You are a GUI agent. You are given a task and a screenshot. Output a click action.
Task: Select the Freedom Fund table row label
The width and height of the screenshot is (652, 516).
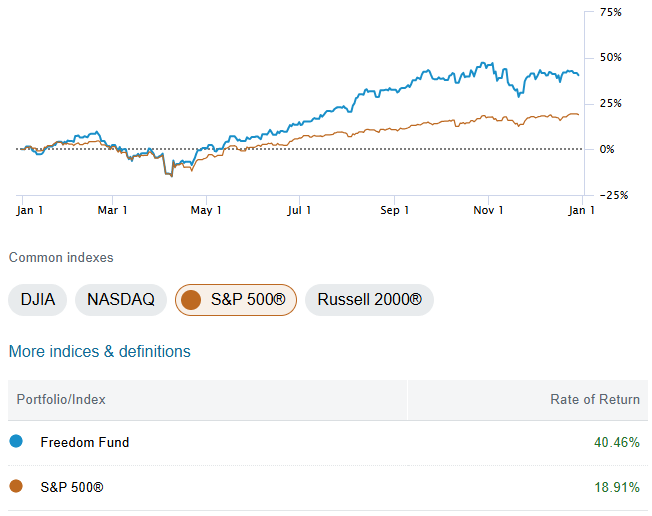85,442
